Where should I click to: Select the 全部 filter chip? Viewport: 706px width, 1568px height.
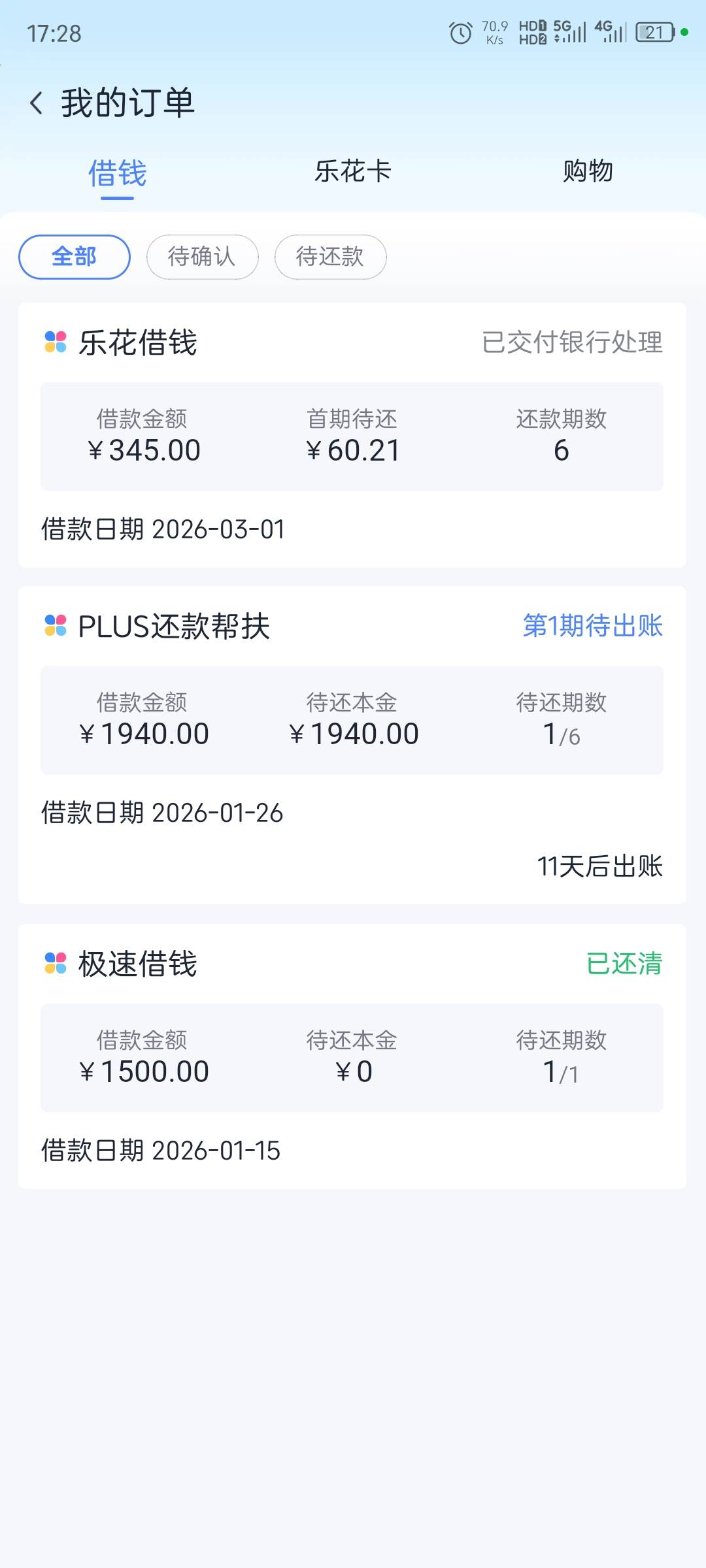coord(75,257)
